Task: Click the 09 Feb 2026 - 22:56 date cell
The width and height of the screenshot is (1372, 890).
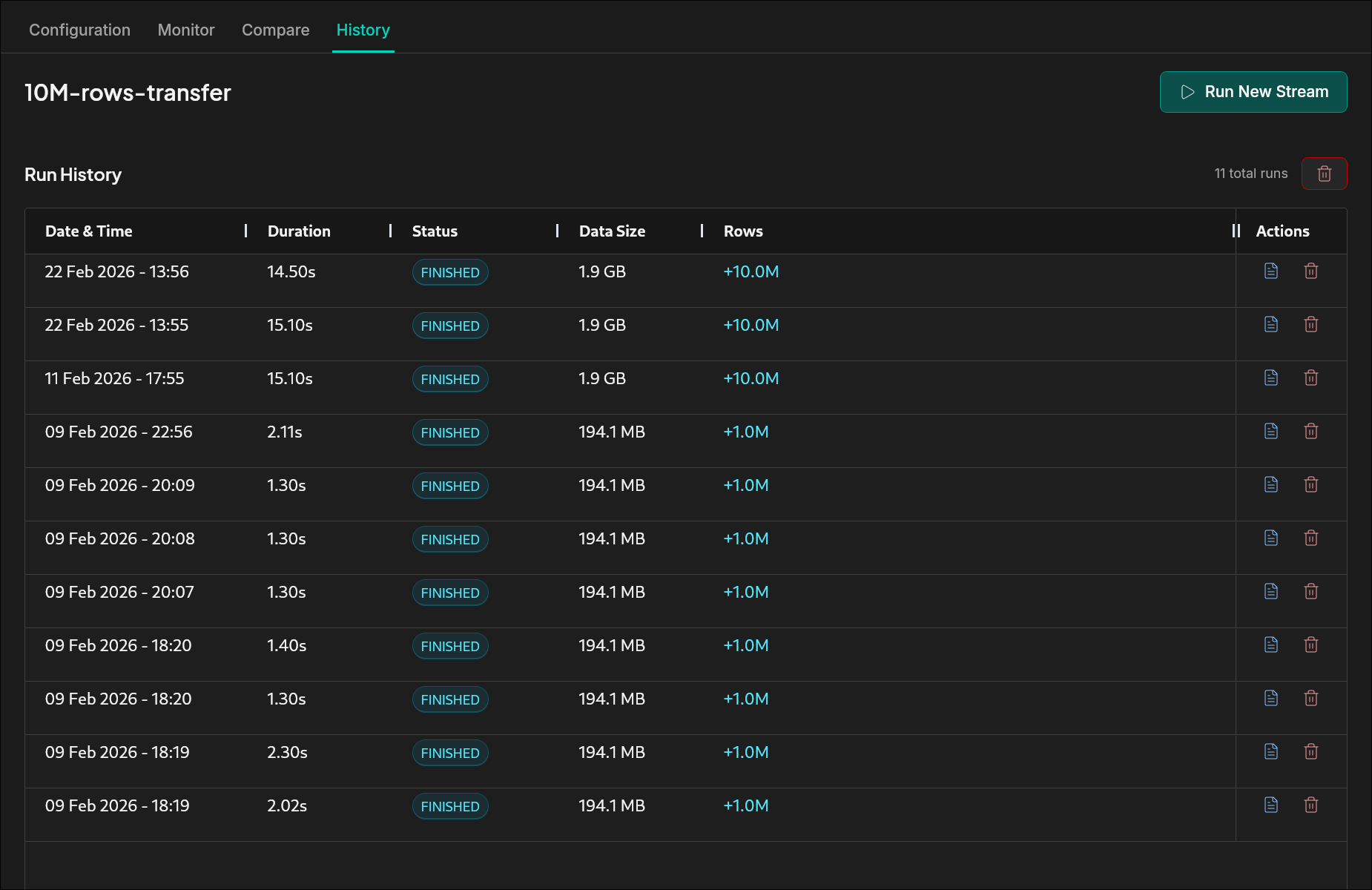Action: point(119,432)
